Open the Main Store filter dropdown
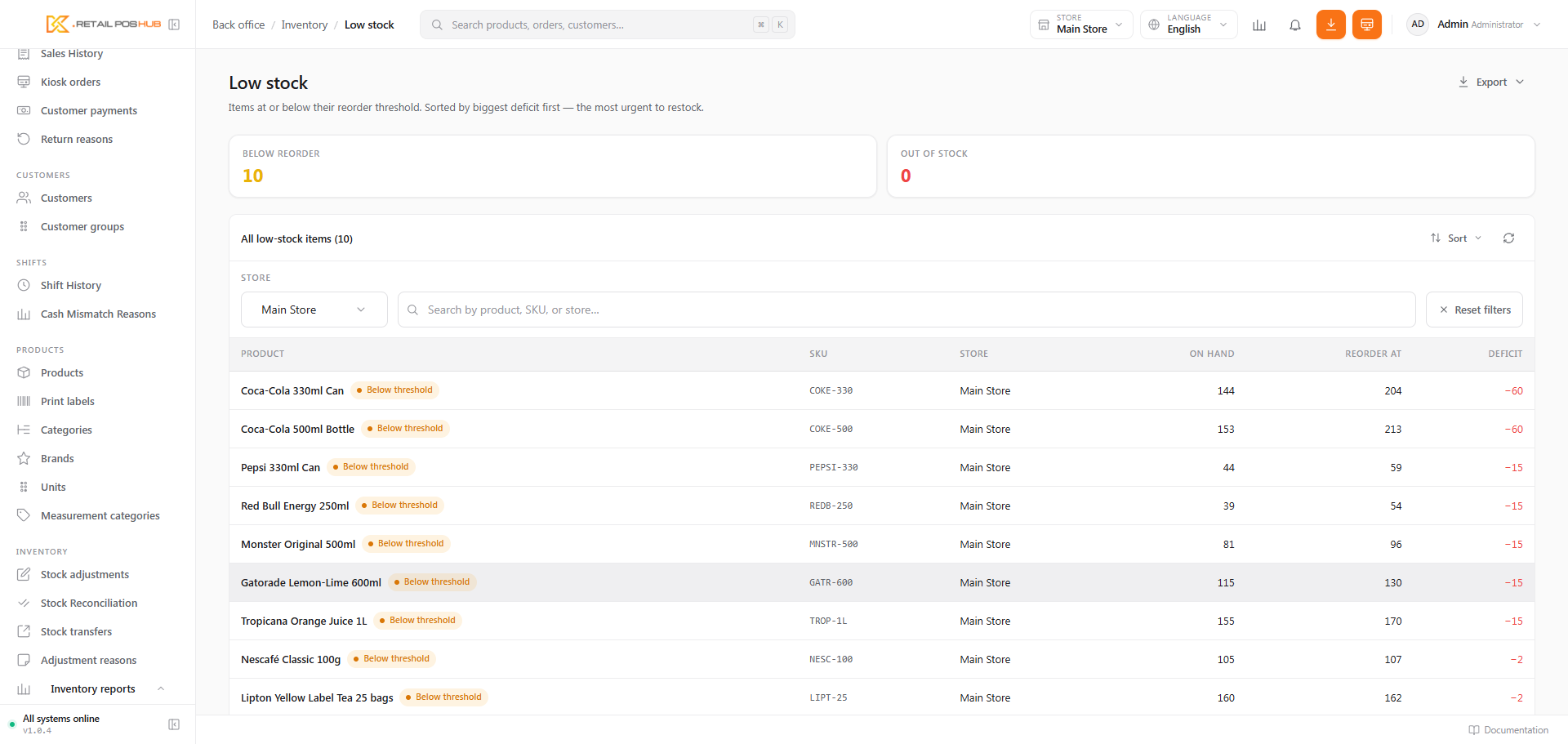 (x=314, y=310)
